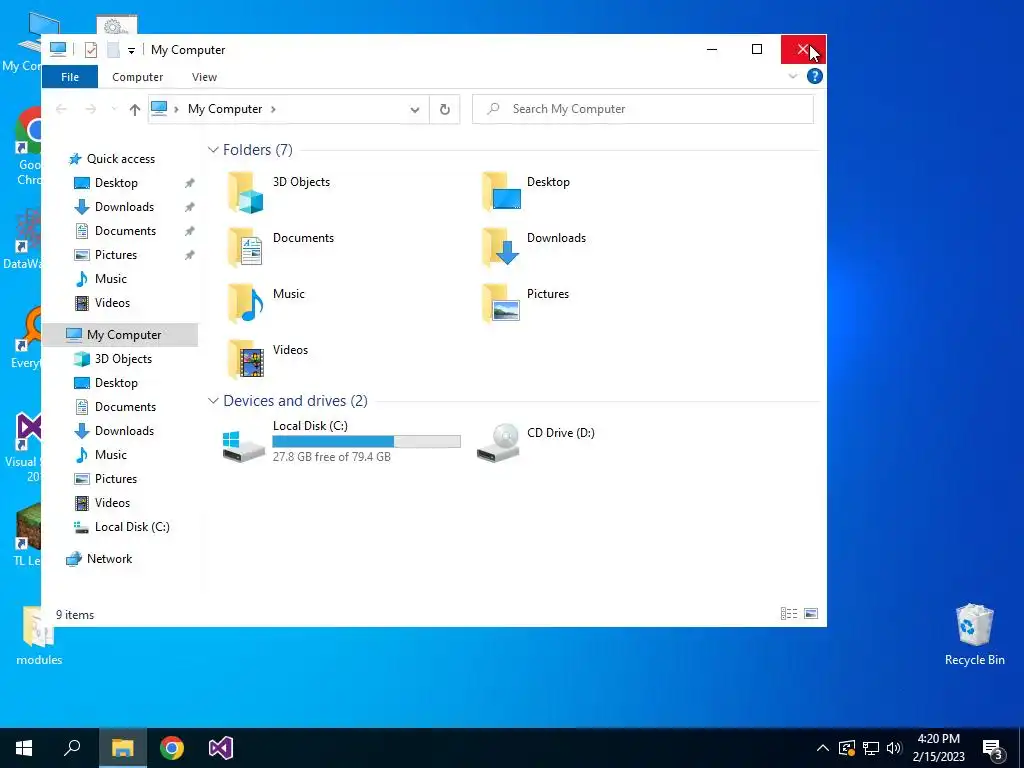Screen dimensions: 1024x768
Task: Switch to details view layout icon
Action: [x=789, y=614]
